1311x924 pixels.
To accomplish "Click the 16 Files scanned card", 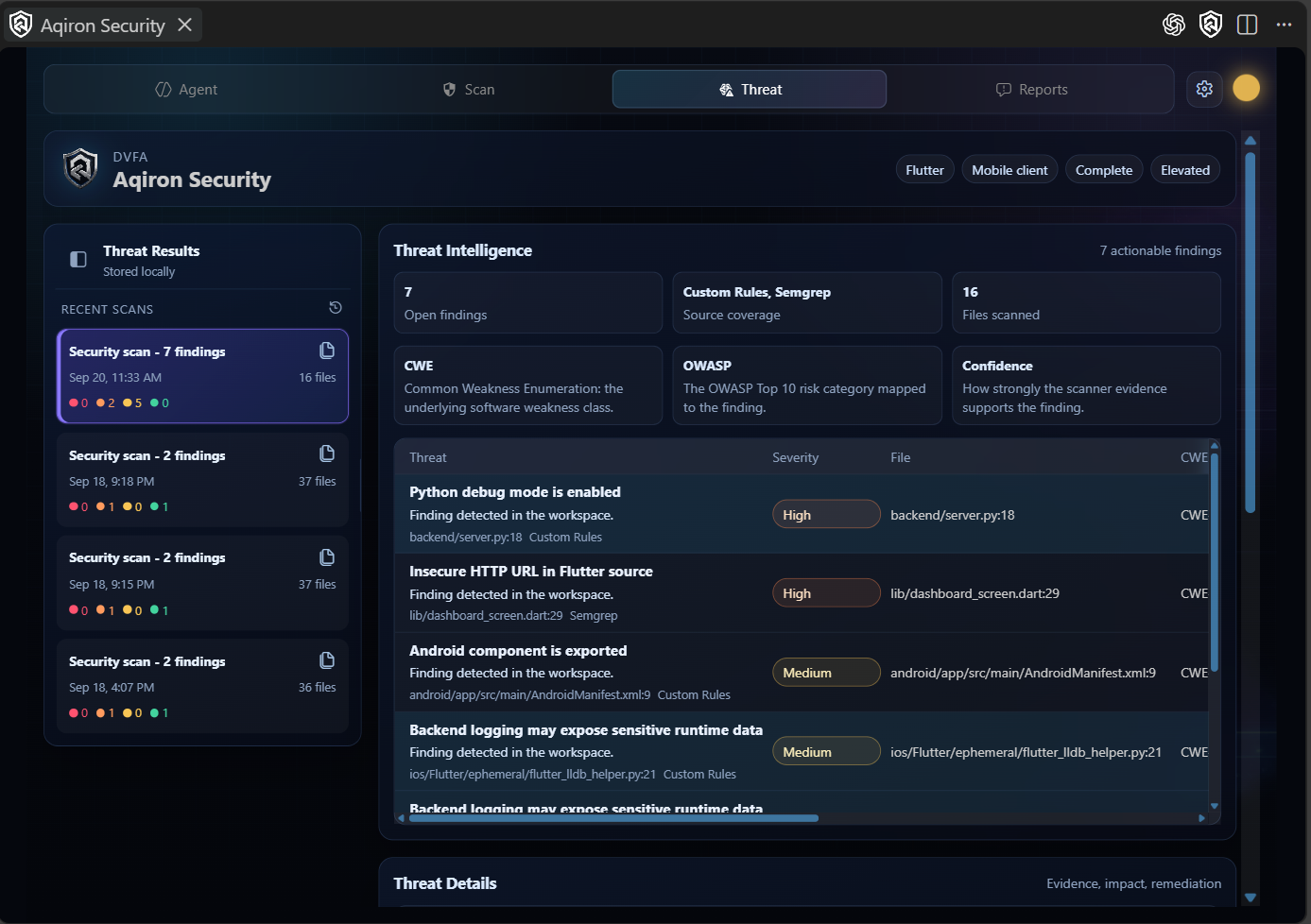I will (x=1086, y=303).
